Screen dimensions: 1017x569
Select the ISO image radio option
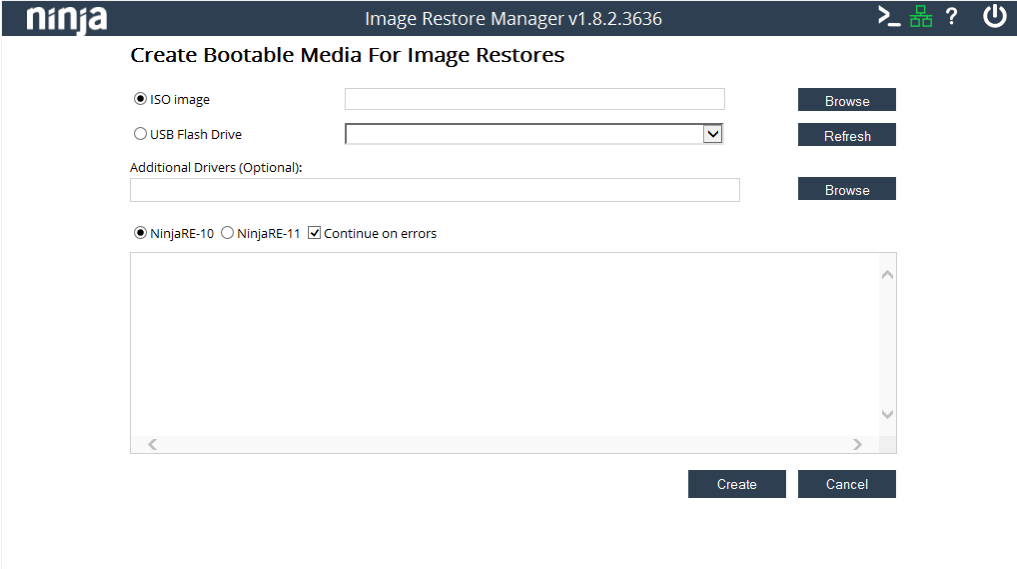(140, 99)
